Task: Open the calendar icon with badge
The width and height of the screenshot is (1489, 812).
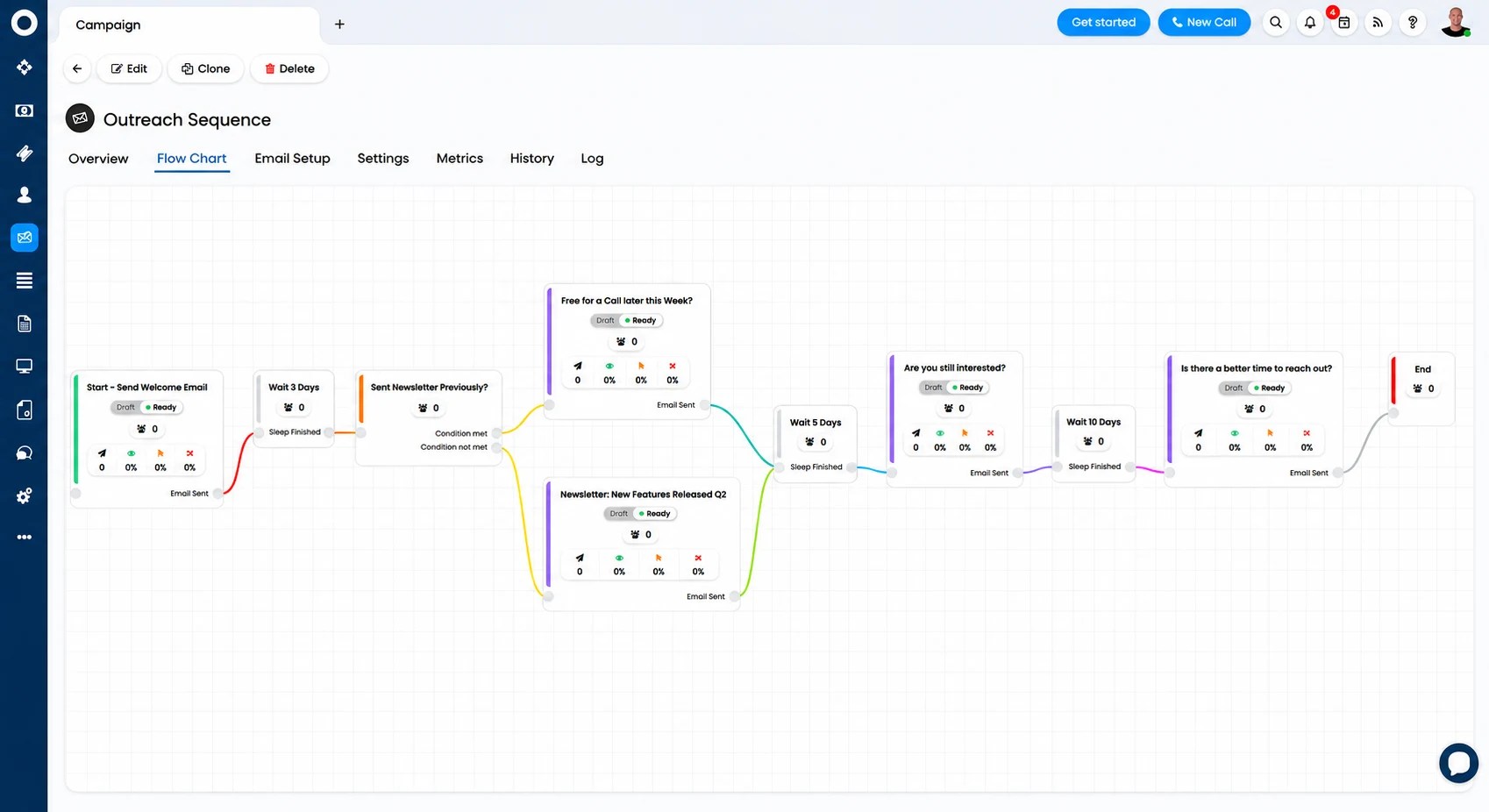Action: coord(1343,23)
